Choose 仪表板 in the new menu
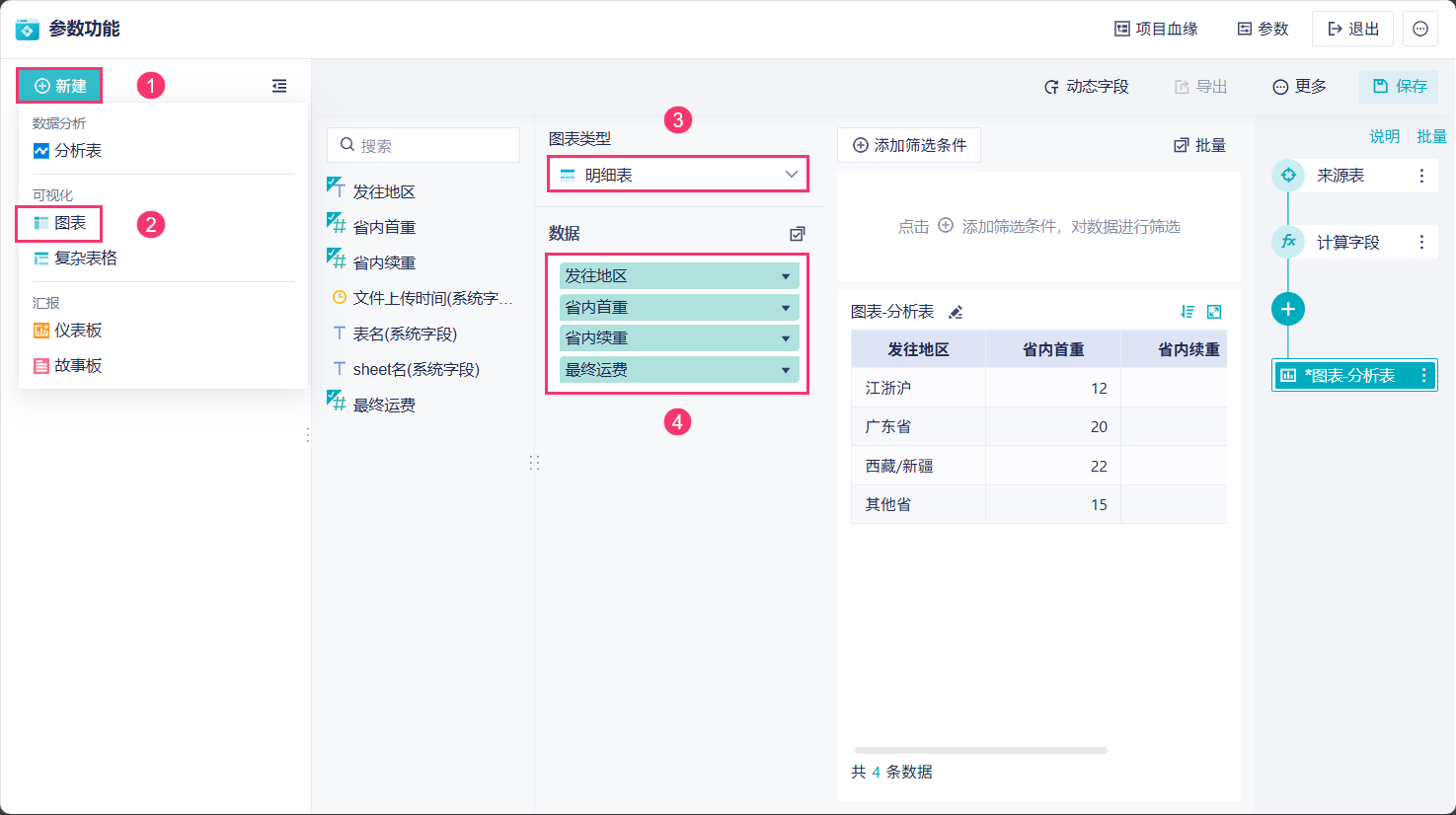1456x815 pixels. (77, 331)
